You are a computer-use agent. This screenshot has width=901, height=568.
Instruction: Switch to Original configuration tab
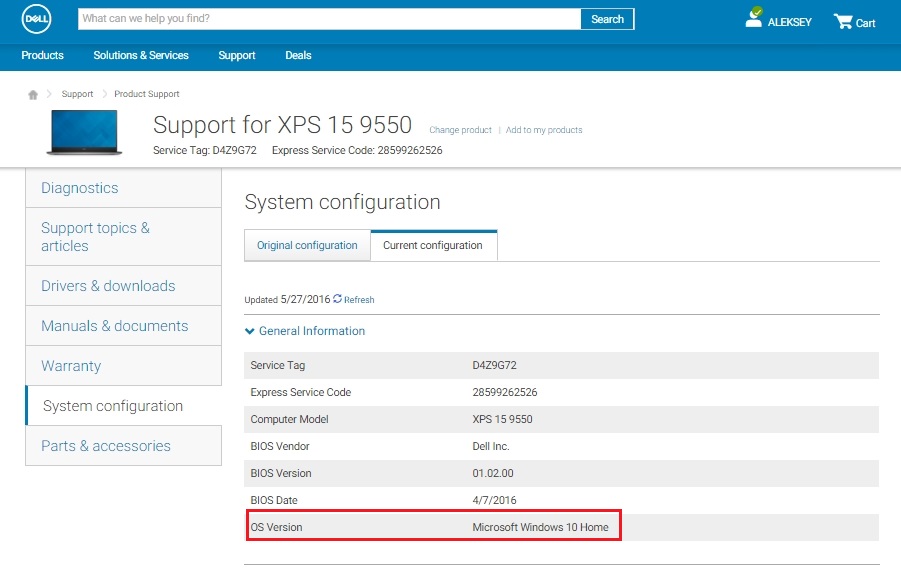307,245
